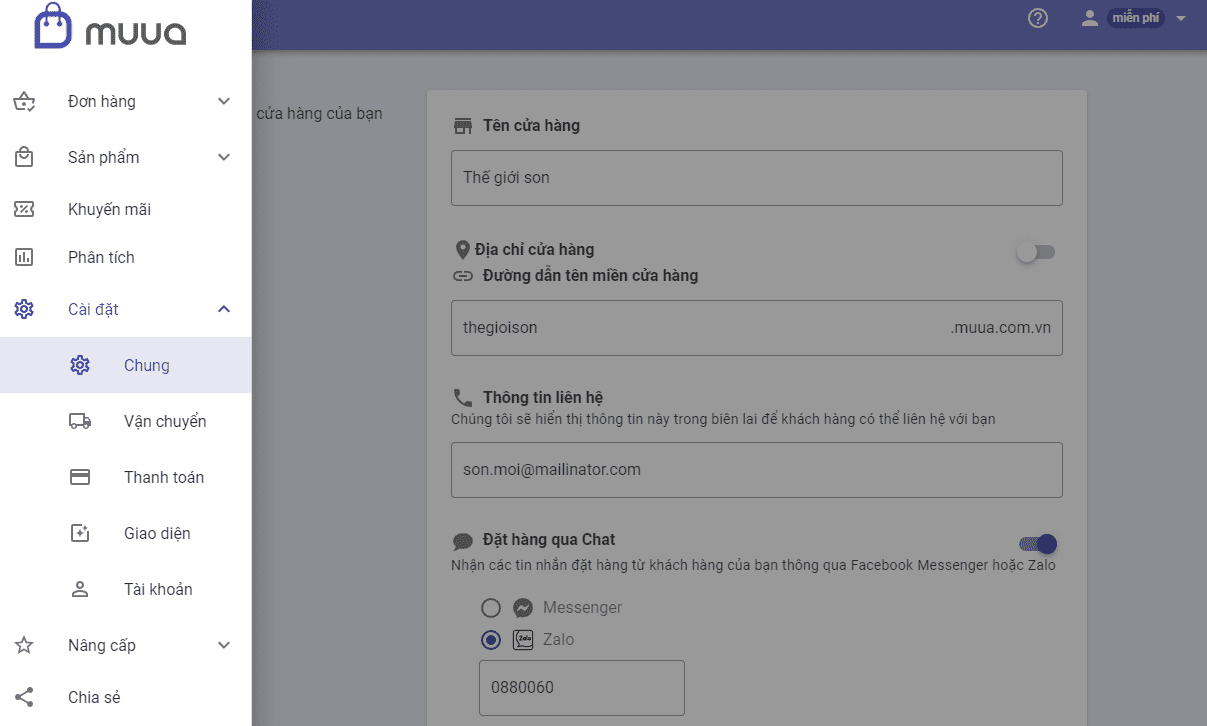Expand the Đơn hàng menu chevron
This screenshot has height=726, width=1207.
(x=224, y=101)
